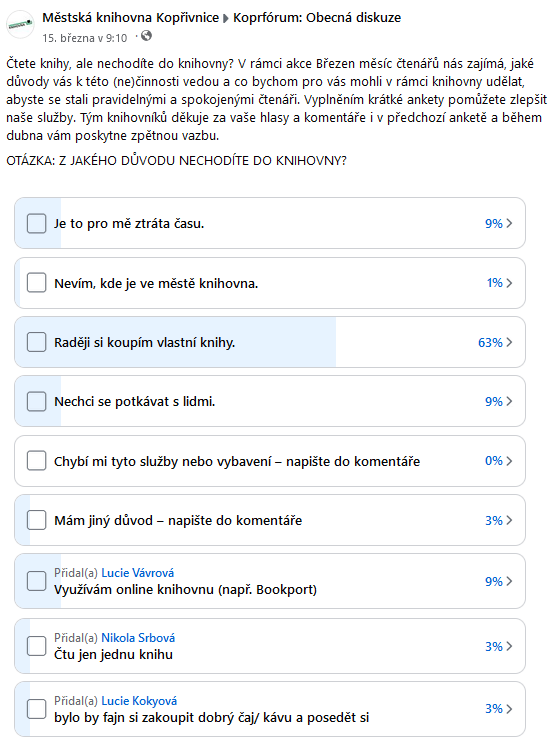Open Koprfórum: Obecná diskuze group link

pyautogui.click(x=317, y=18)
